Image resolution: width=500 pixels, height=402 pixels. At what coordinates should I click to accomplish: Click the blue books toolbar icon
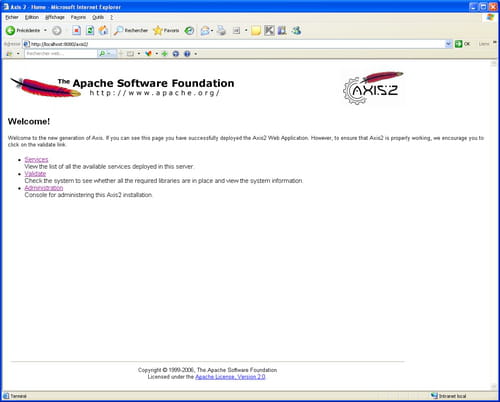(x=282, y=31)
